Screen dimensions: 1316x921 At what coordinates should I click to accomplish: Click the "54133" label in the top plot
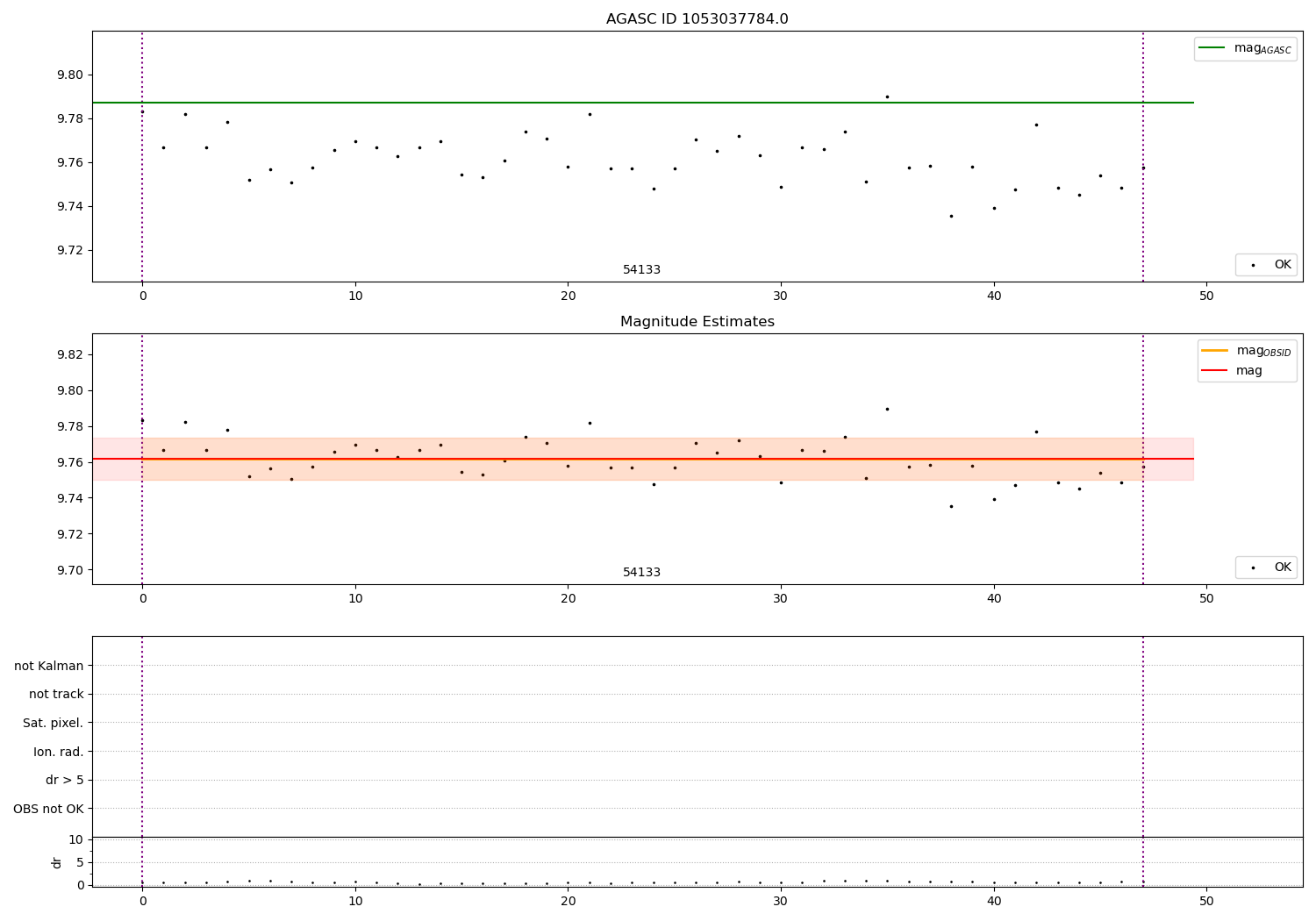[641, 269]
